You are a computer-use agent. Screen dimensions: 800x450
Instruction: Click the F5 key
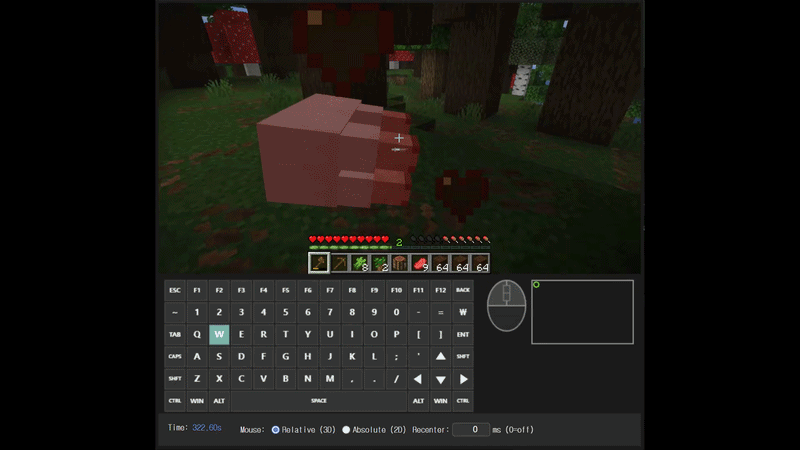pos(286,290)
